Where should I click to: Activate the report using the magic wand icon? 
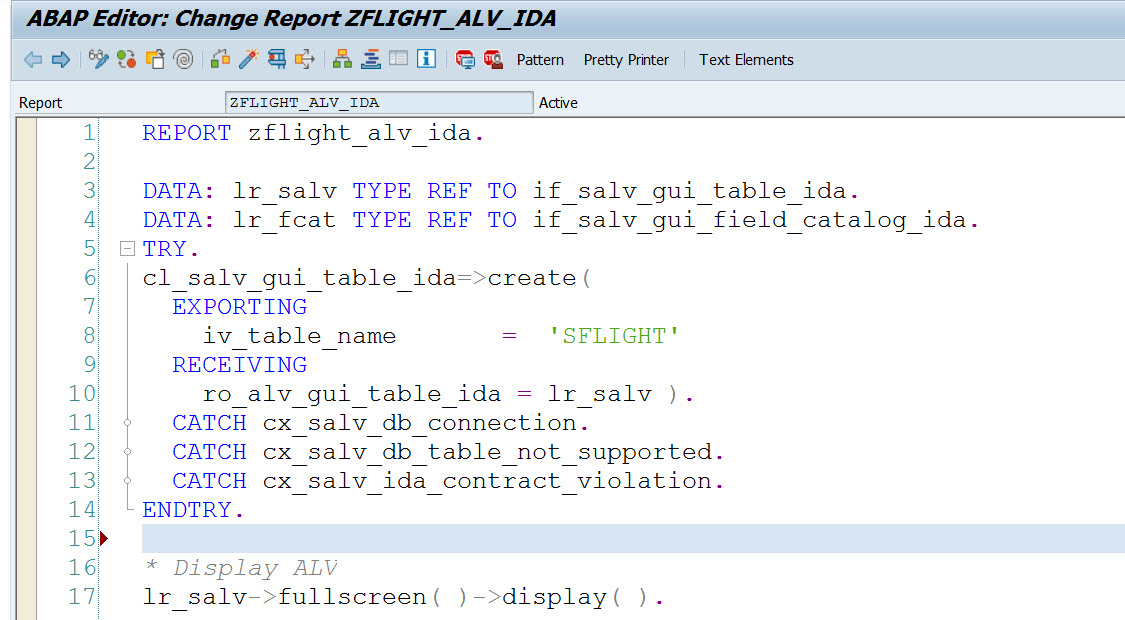point(248,59)
